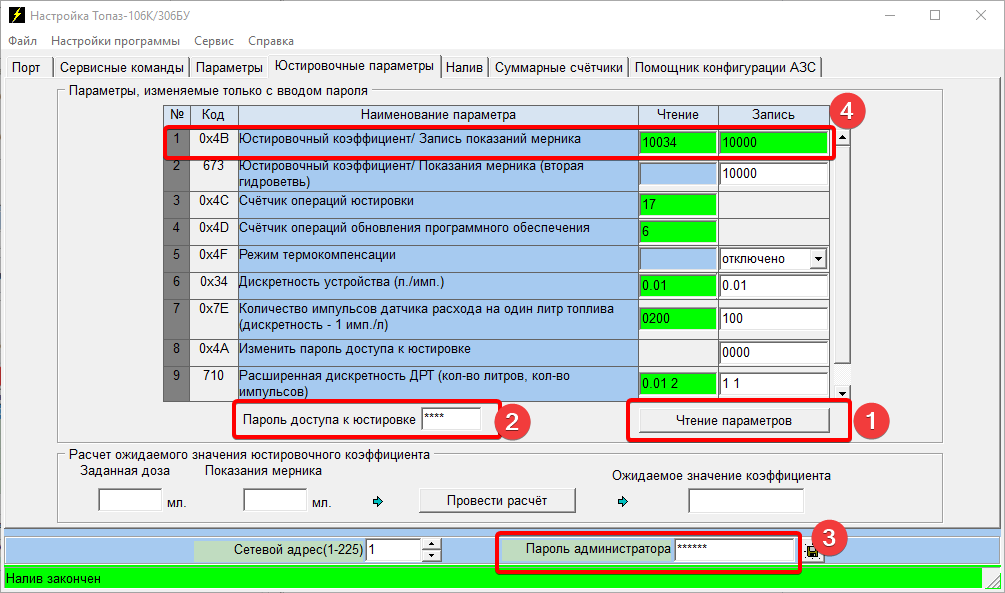Click the Чтение value 17 for Счётчик операций юстировки

[x=678, y=205]
